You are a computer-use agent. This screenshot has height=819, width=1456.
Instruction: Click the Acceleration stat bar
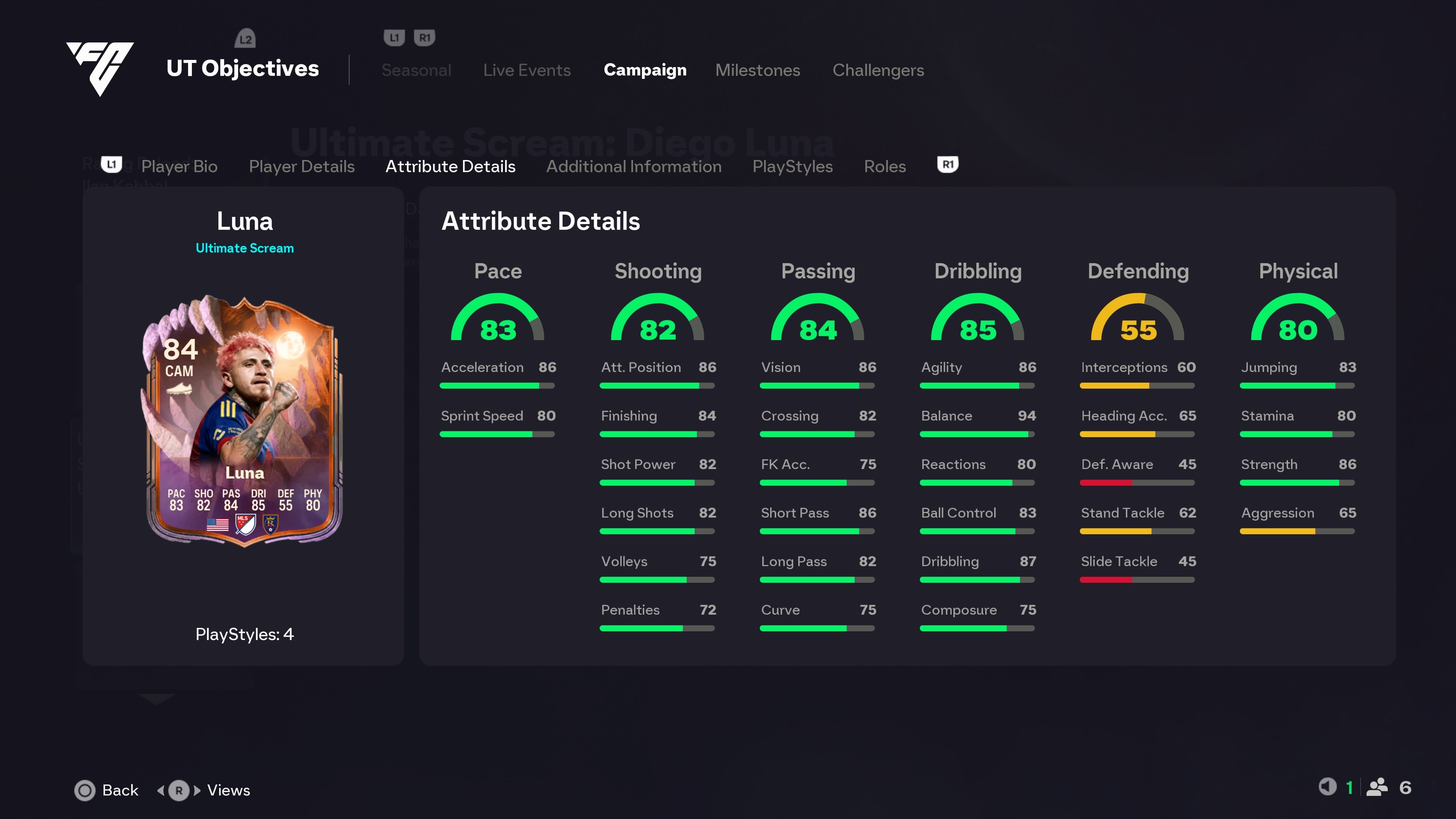pos(497,386)
